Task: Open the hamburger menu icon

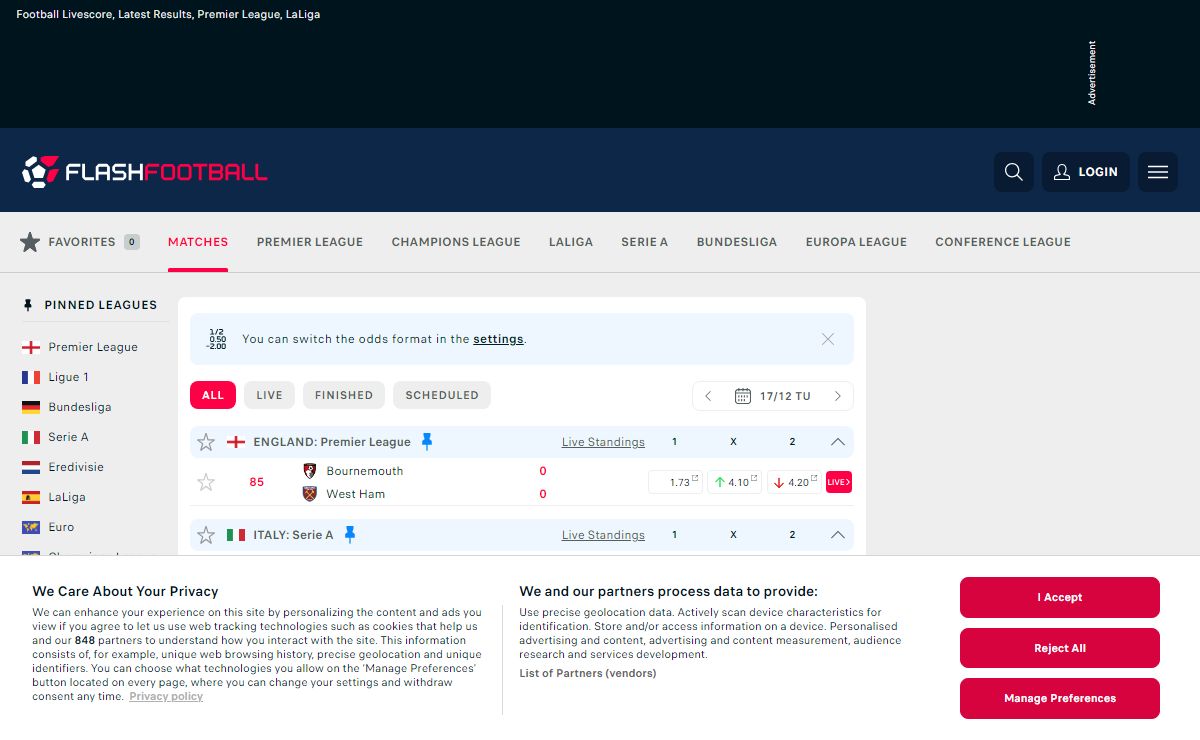Action: coord(1158,172)
